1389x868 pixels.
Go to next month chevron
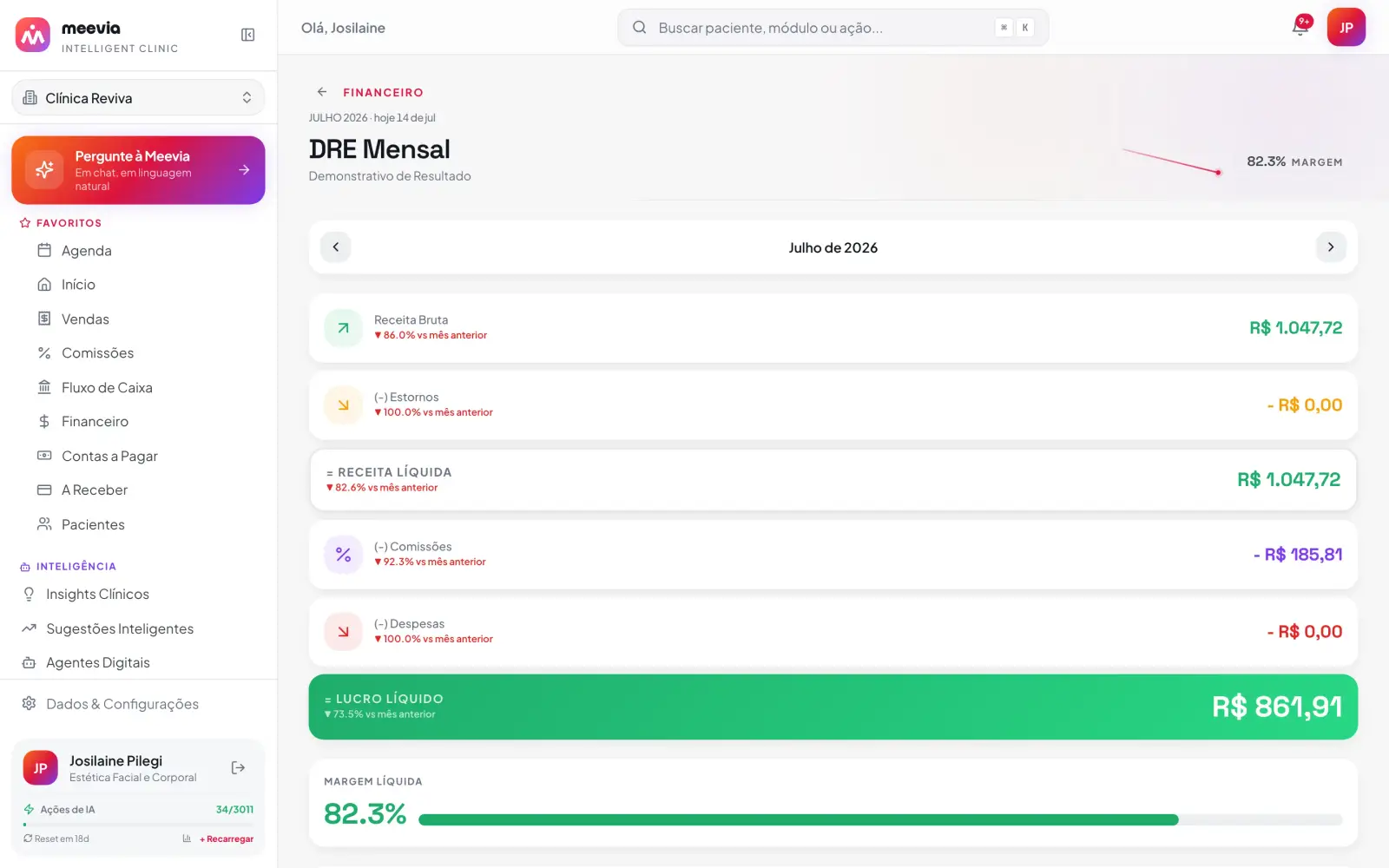[1331, 247]
